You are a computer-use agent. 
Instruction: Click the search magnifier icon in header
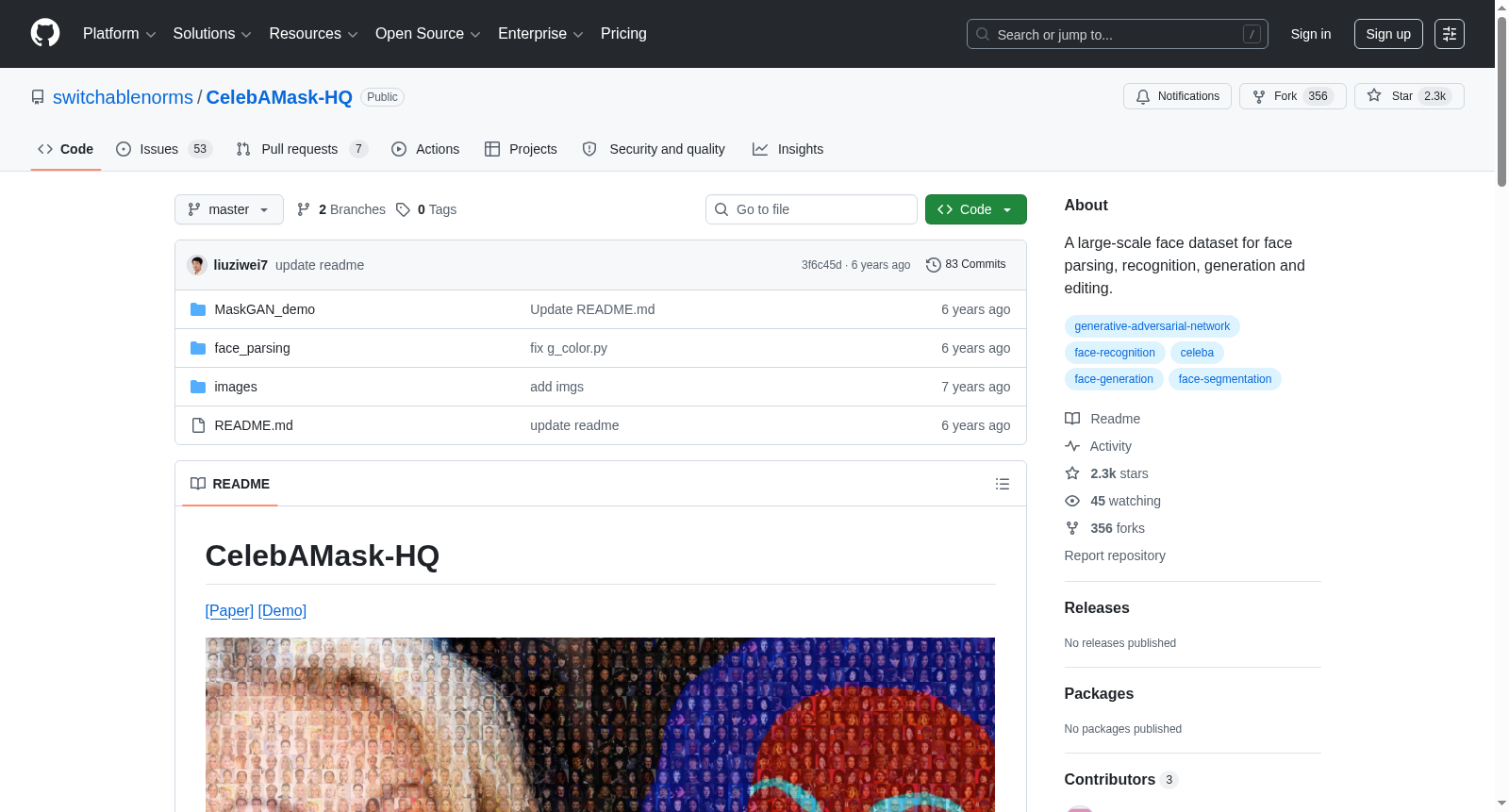coord(983,34)
